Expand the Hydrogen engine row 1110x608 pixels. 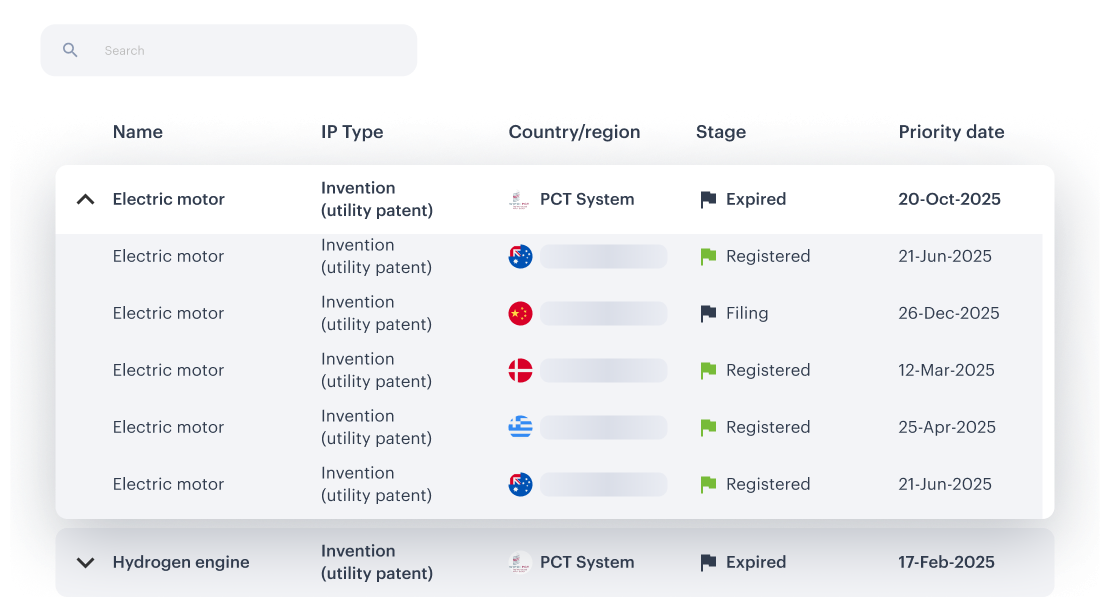[86, 563]
